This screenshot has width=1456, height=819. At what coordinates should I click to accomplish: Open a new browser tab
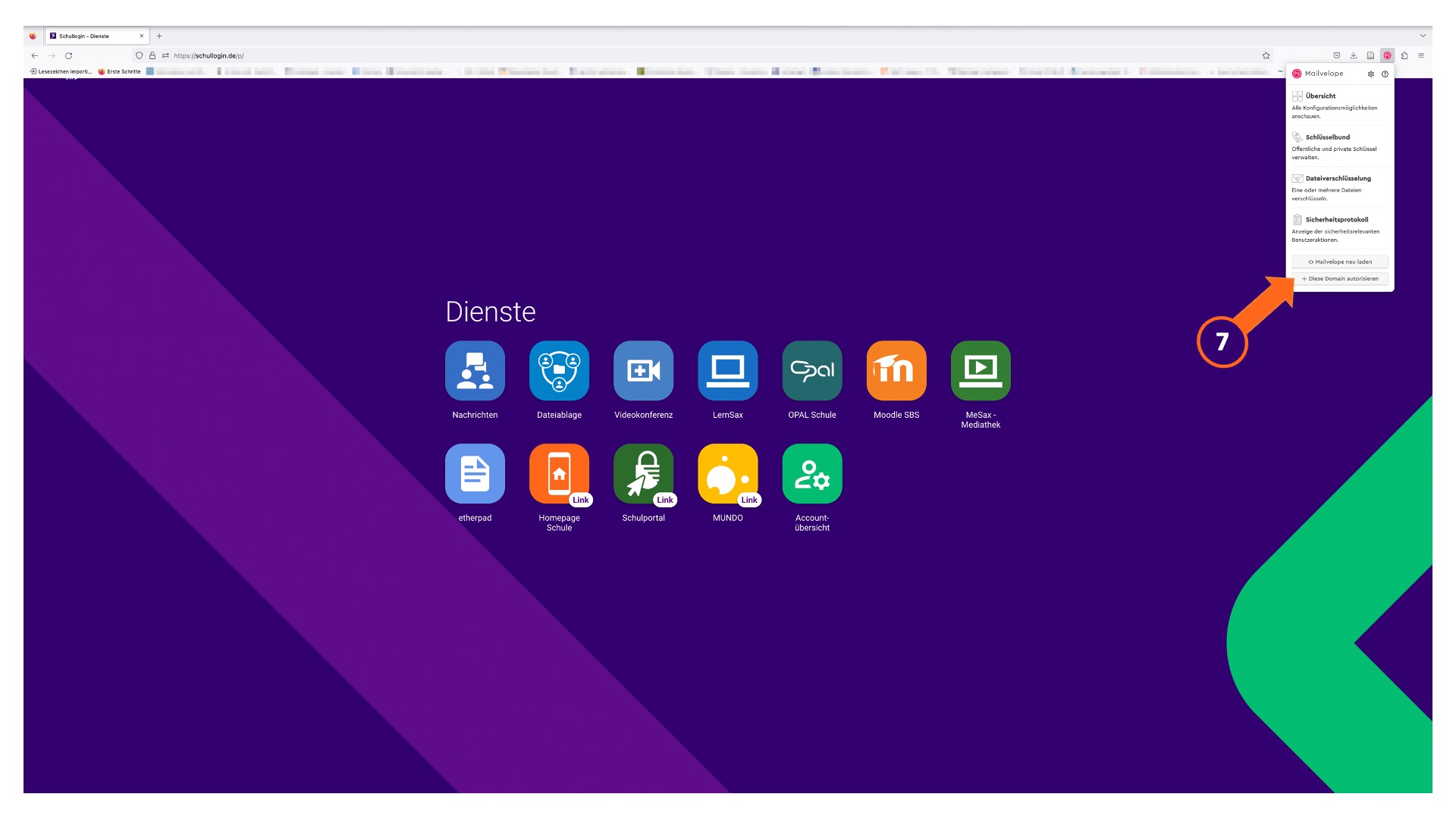(159, 36)
